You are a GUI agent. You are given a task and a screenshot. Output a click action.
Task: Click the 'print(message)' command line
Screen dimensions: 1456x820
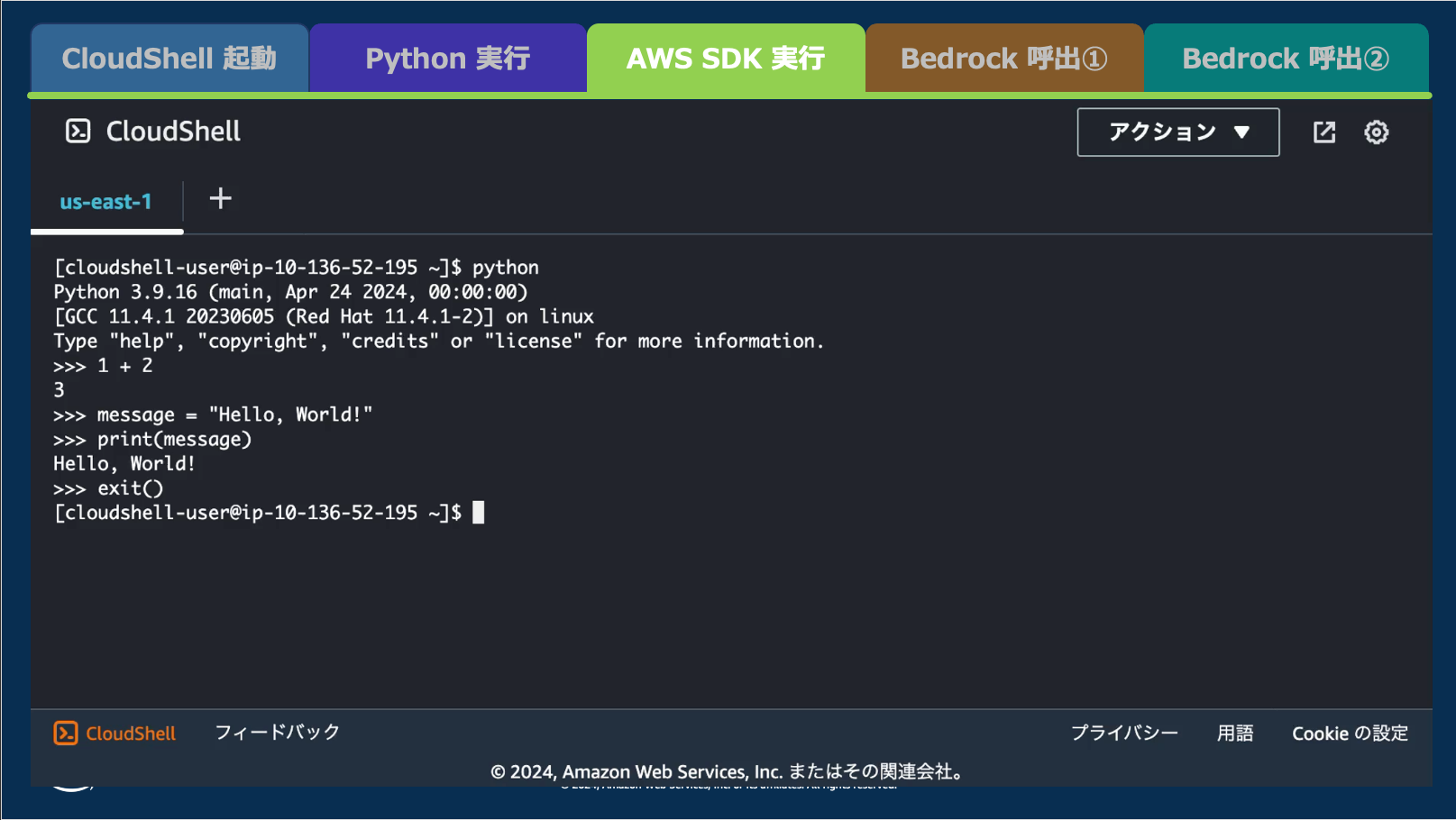[x=152, y=439]
